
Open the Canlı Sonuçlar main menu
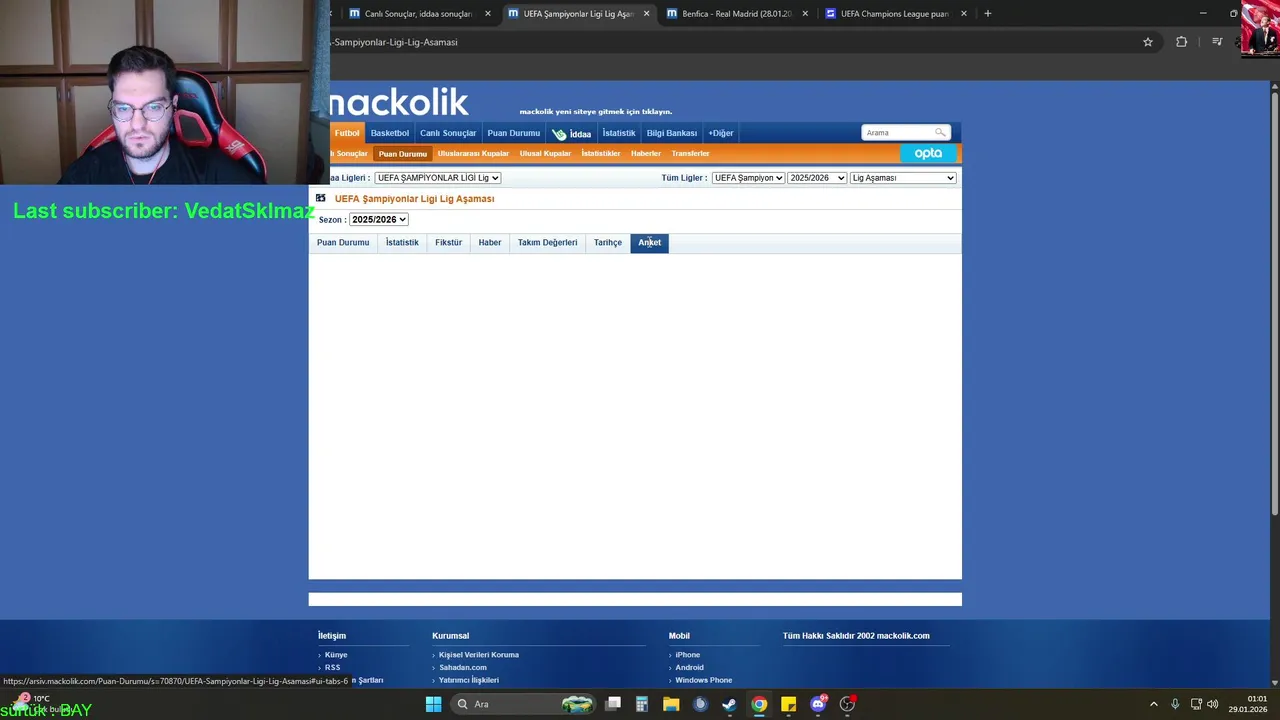point(448,133)
